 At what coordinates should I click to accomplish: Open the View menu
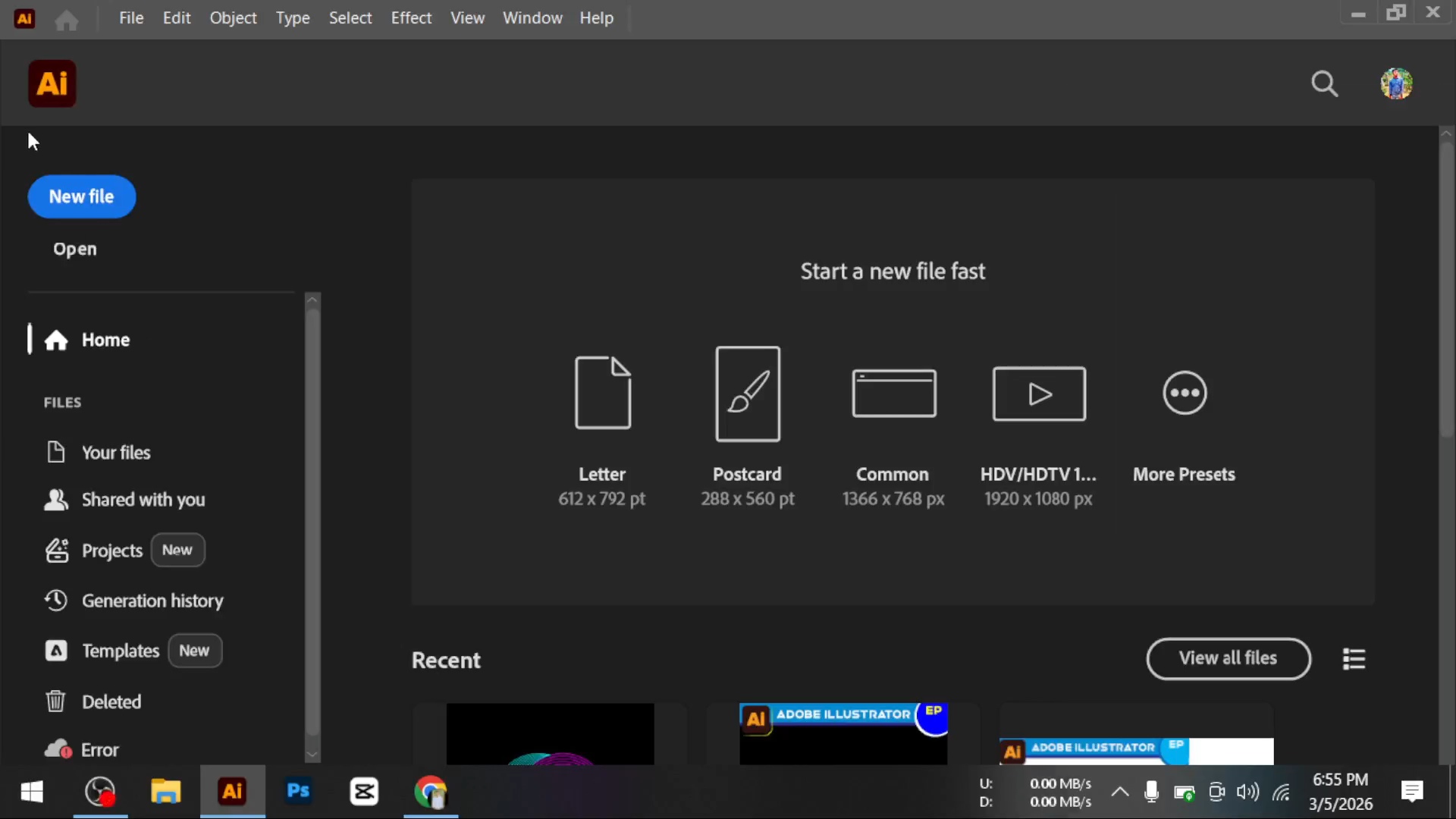point(468,18)
